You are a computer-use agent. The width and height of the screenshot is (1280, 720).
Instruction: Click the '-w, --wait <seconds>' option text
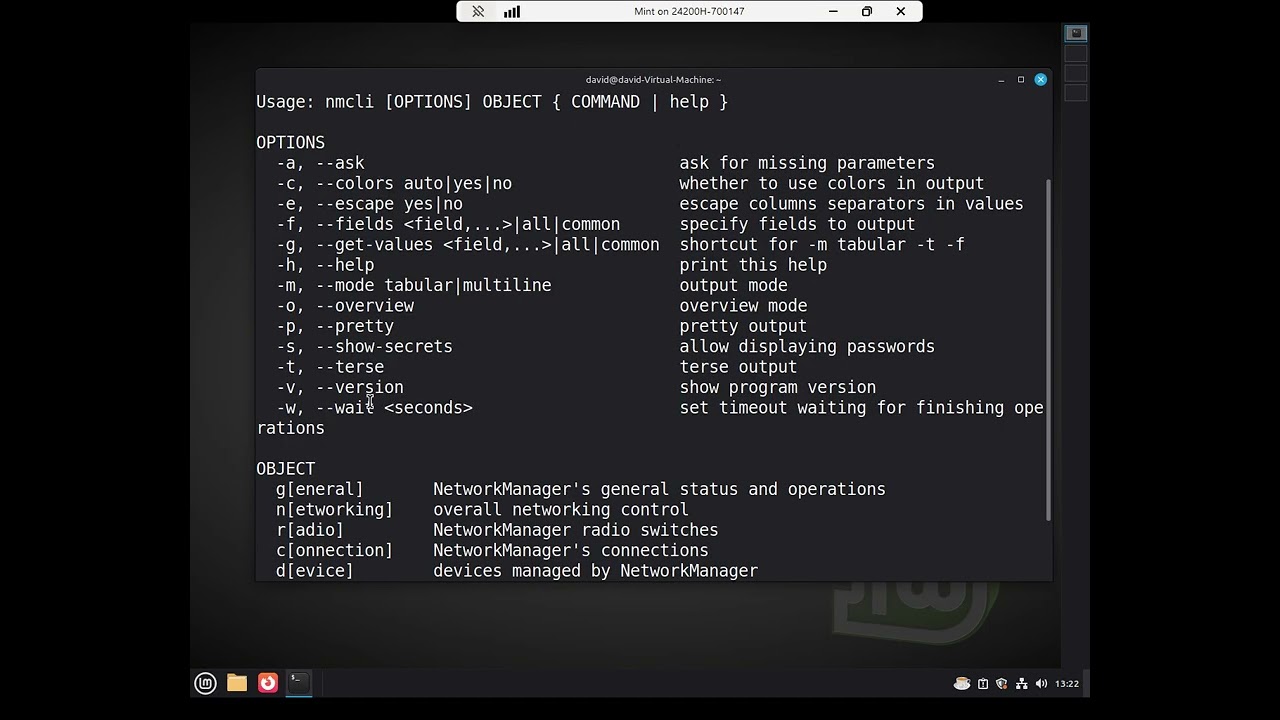[x=374, y=408]
